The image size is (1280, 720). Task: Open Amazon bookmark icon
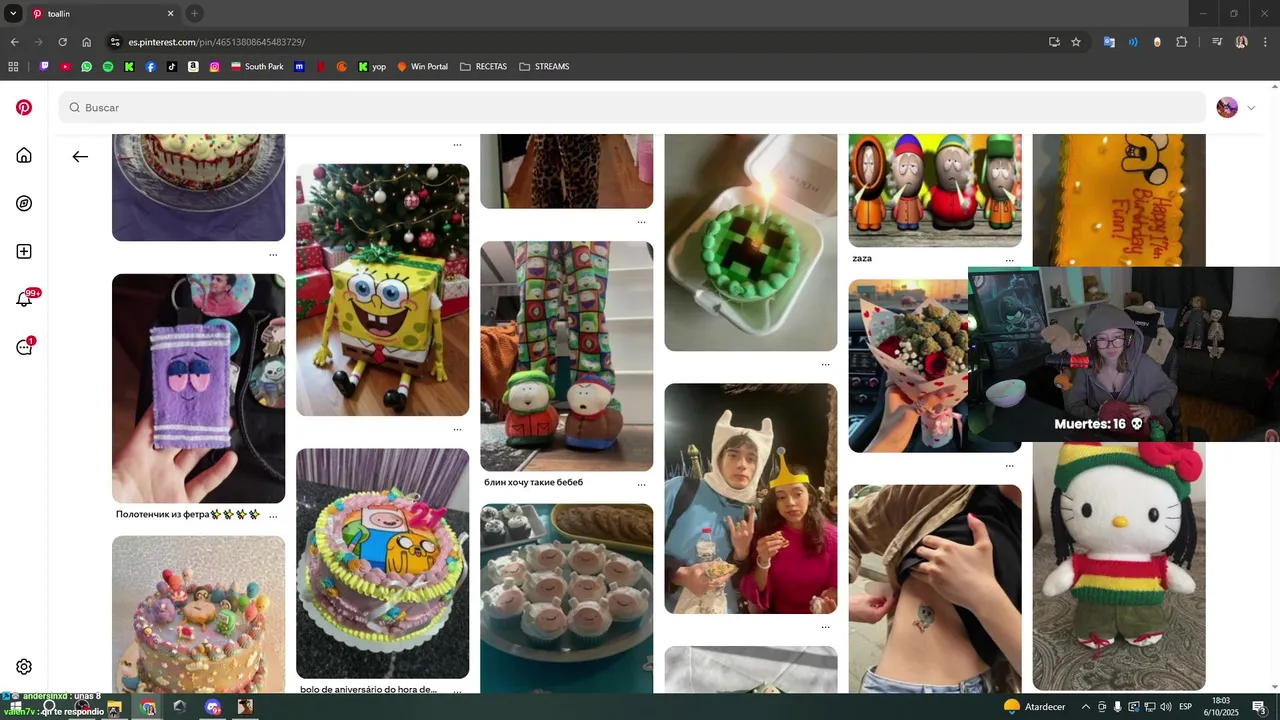(x=193, y=67)
